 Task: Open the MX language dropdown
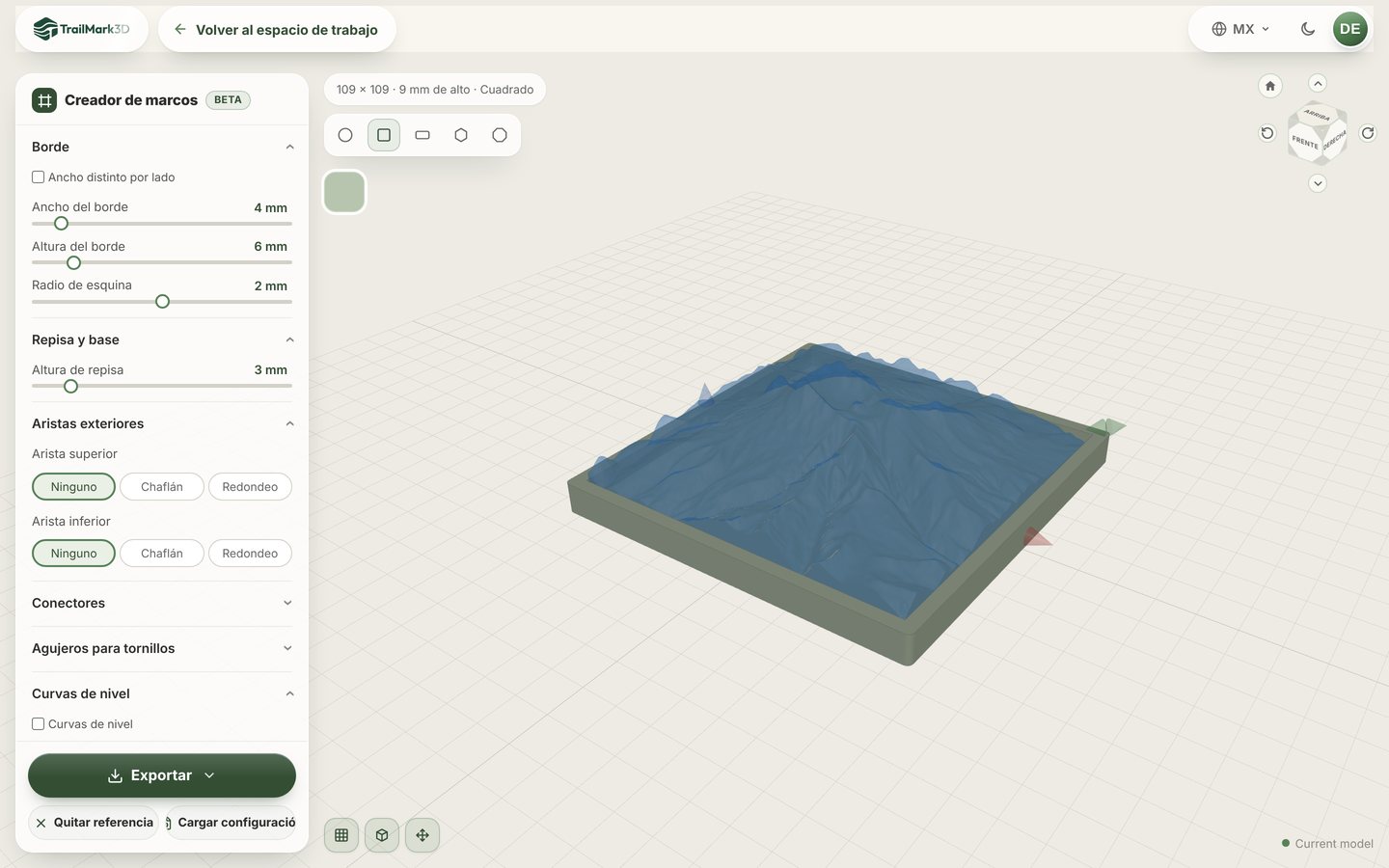click(x=1241, y=29)
